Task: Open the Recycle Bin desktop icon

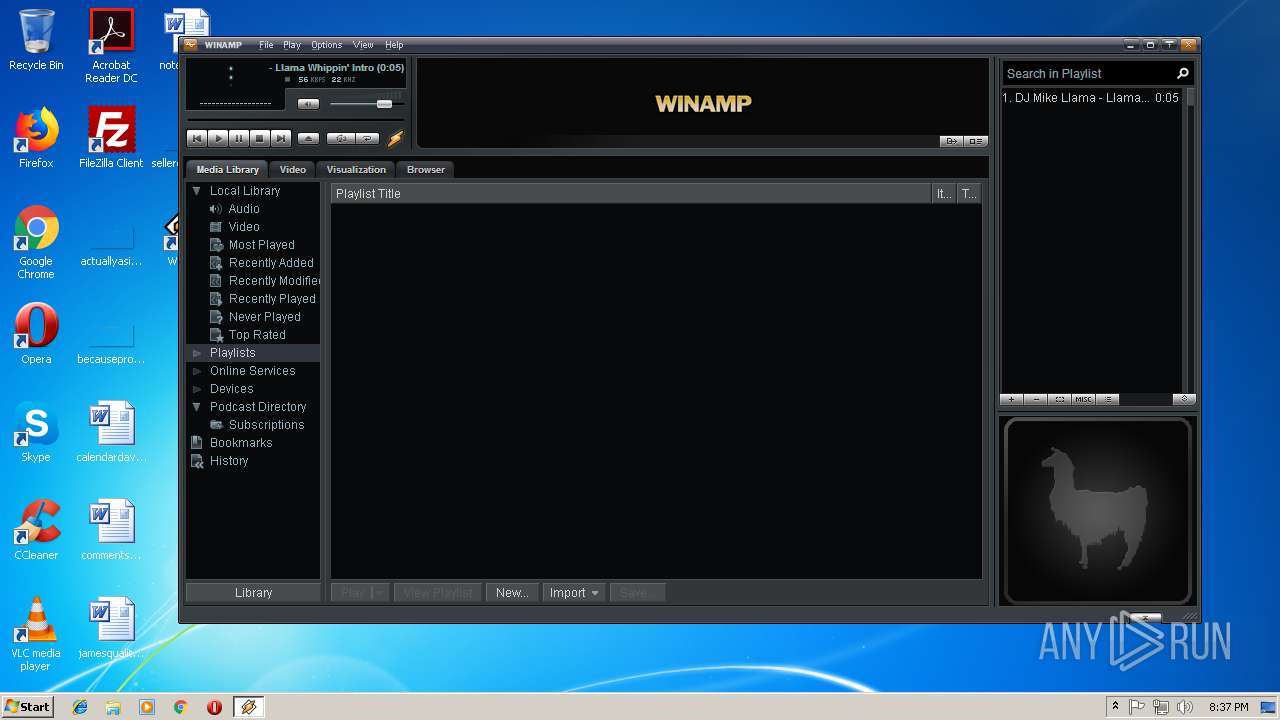Action: pyautogui.click(x=36, y=40)
